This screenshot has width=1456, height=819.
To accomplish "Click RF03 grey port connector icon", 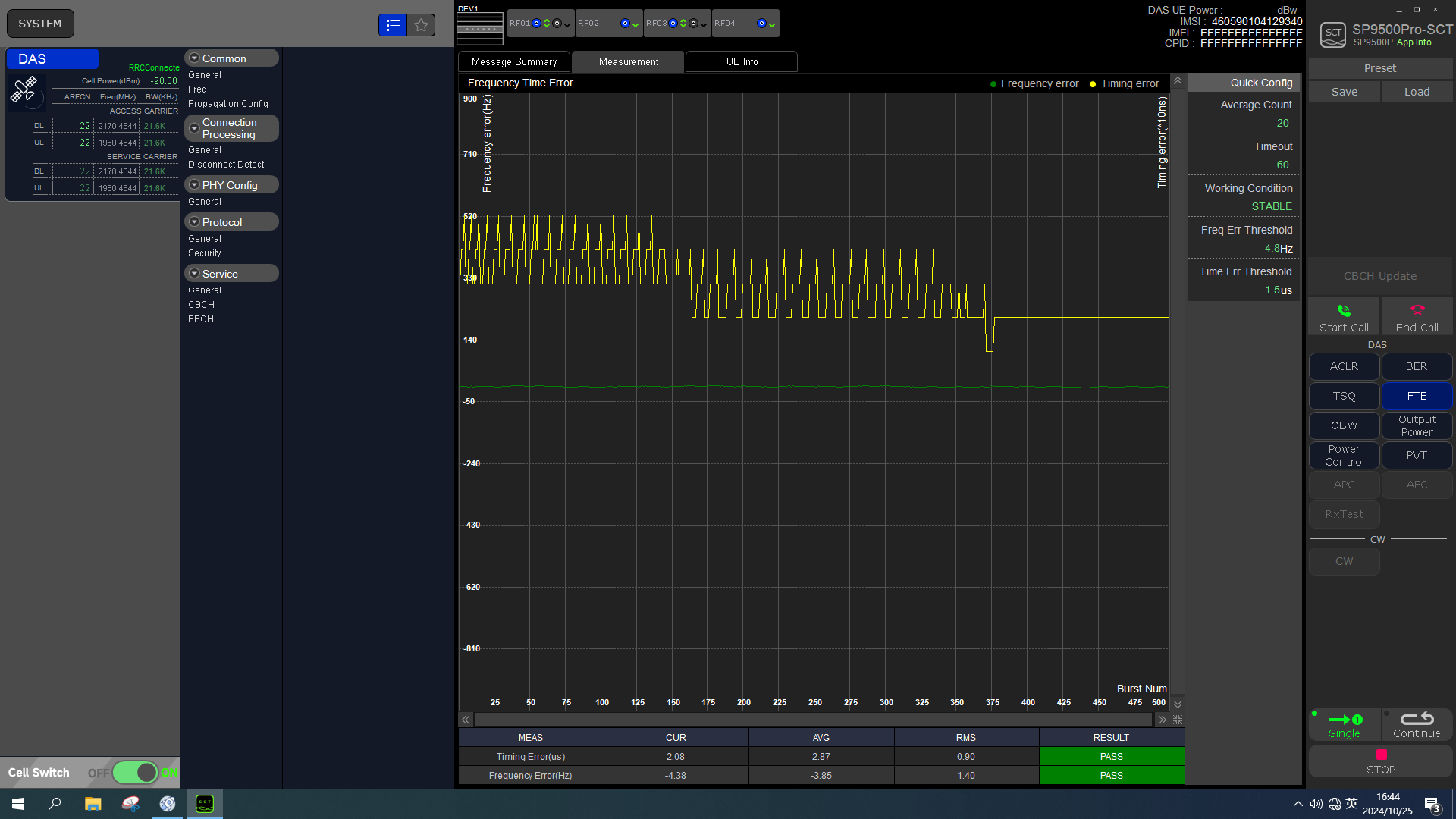I will (x=693, y=24).
